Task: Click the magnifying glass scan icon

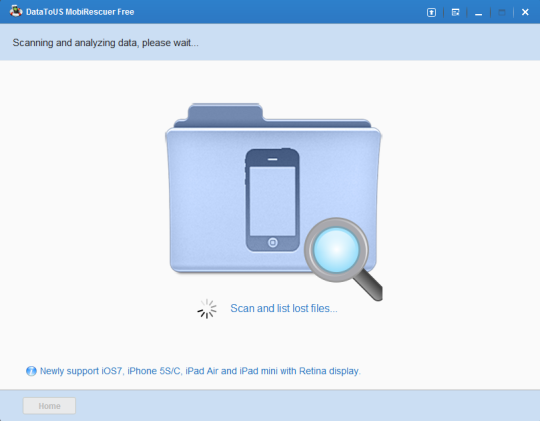Action: [x=343, y=259]
